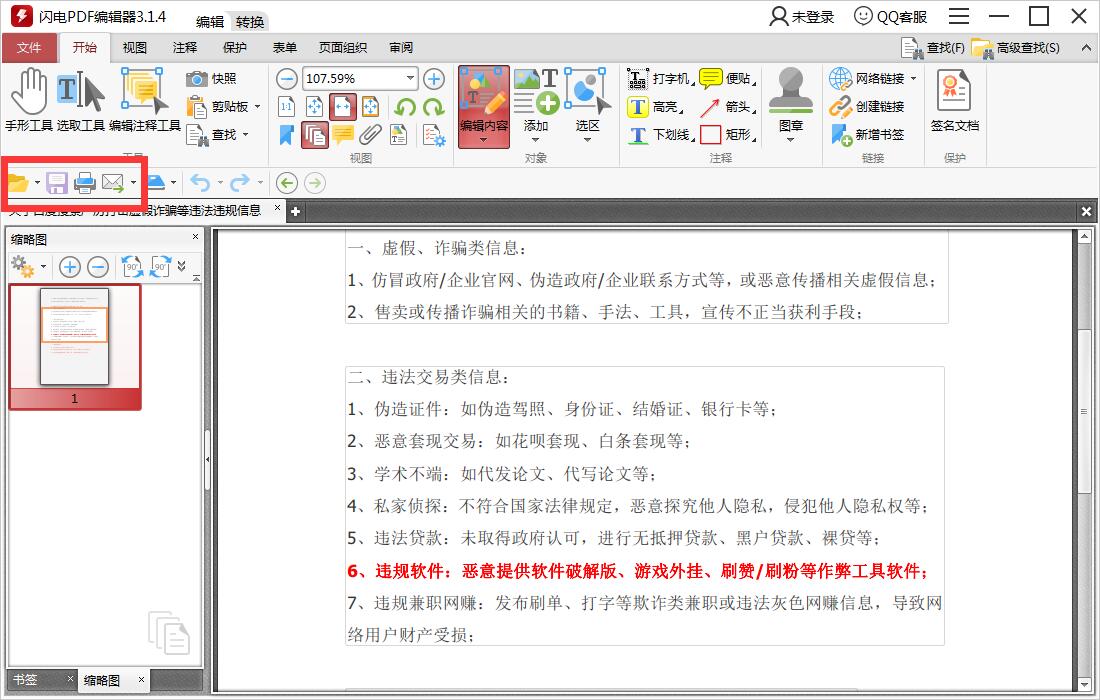Click the minus control to zoom out

click(286, 78)
